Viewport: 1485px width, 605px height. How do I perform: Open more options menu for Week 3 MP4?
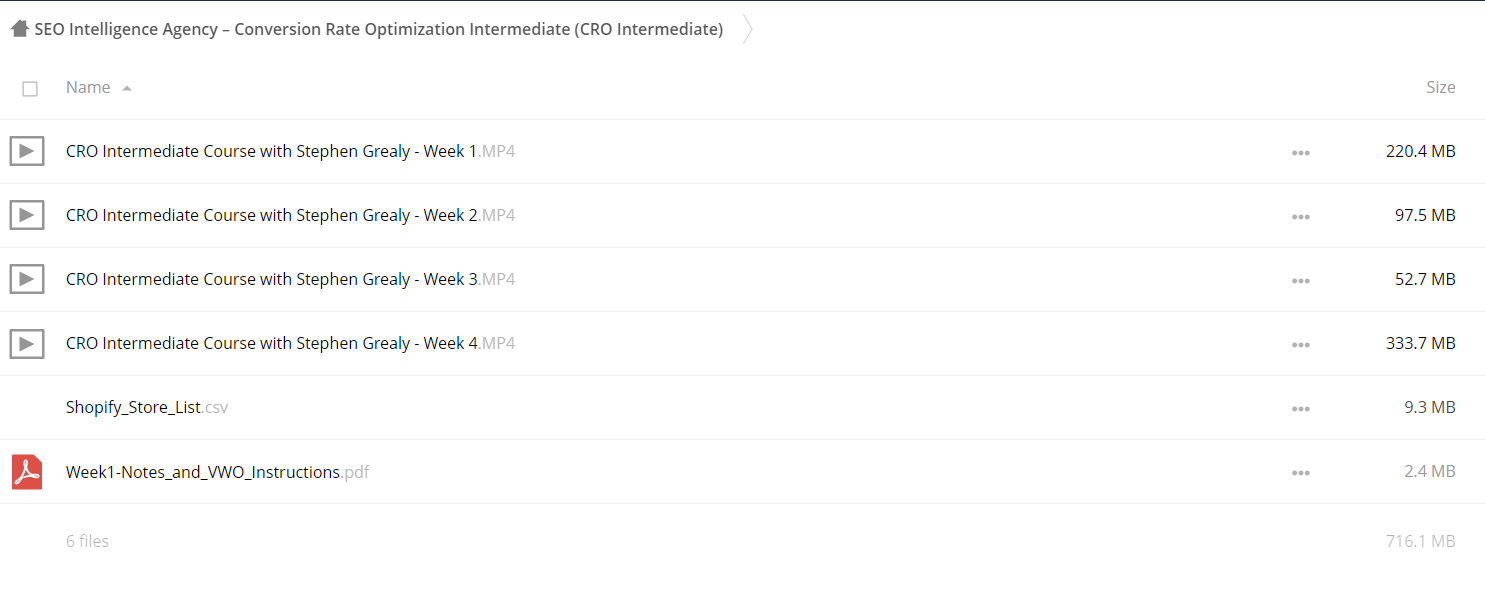pyautogui.click(x=1300, y=281)
